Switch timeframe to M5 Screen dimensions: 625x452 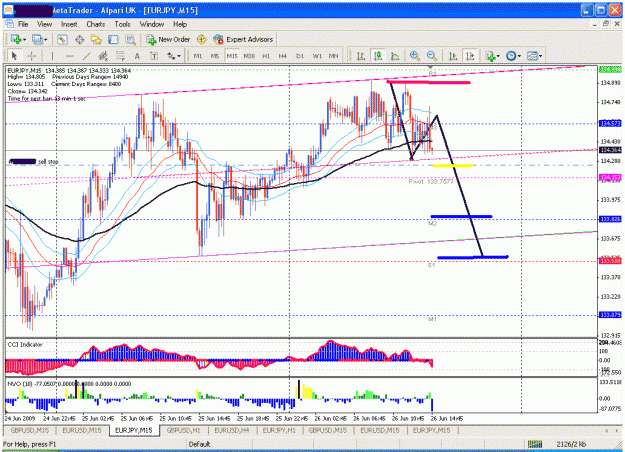pos(215,56)
